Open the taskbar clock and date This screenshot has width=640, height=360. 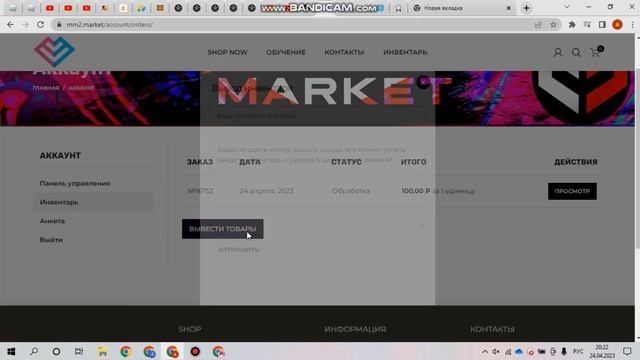602,351
